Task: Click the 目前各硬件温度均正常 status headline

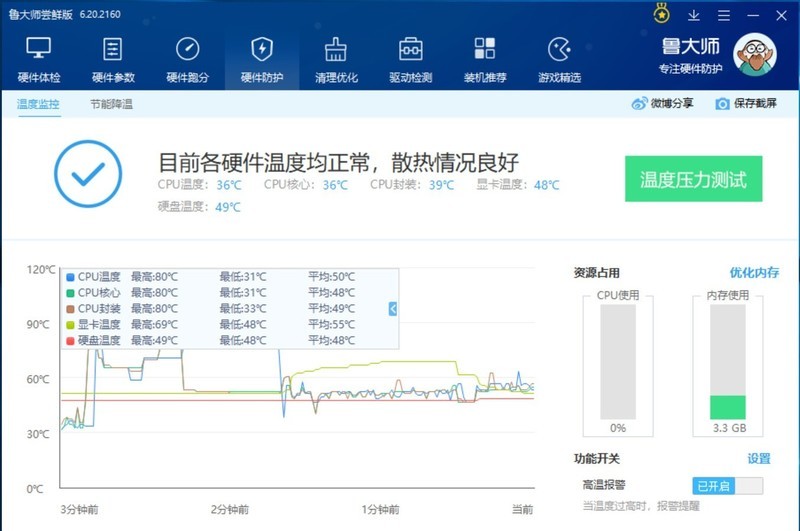Action: 338,162
